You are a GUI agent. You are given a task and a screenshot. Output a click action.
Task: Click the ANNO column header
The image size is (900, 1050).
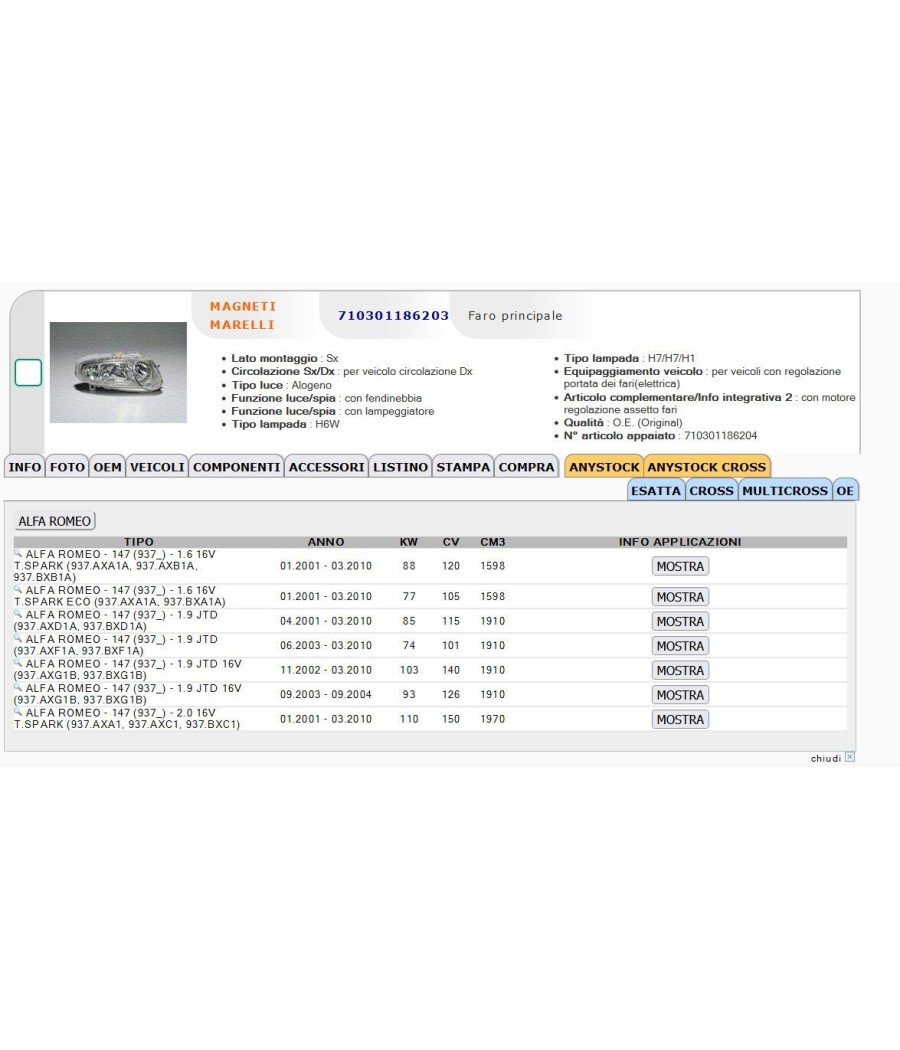(x=326, y=542)
